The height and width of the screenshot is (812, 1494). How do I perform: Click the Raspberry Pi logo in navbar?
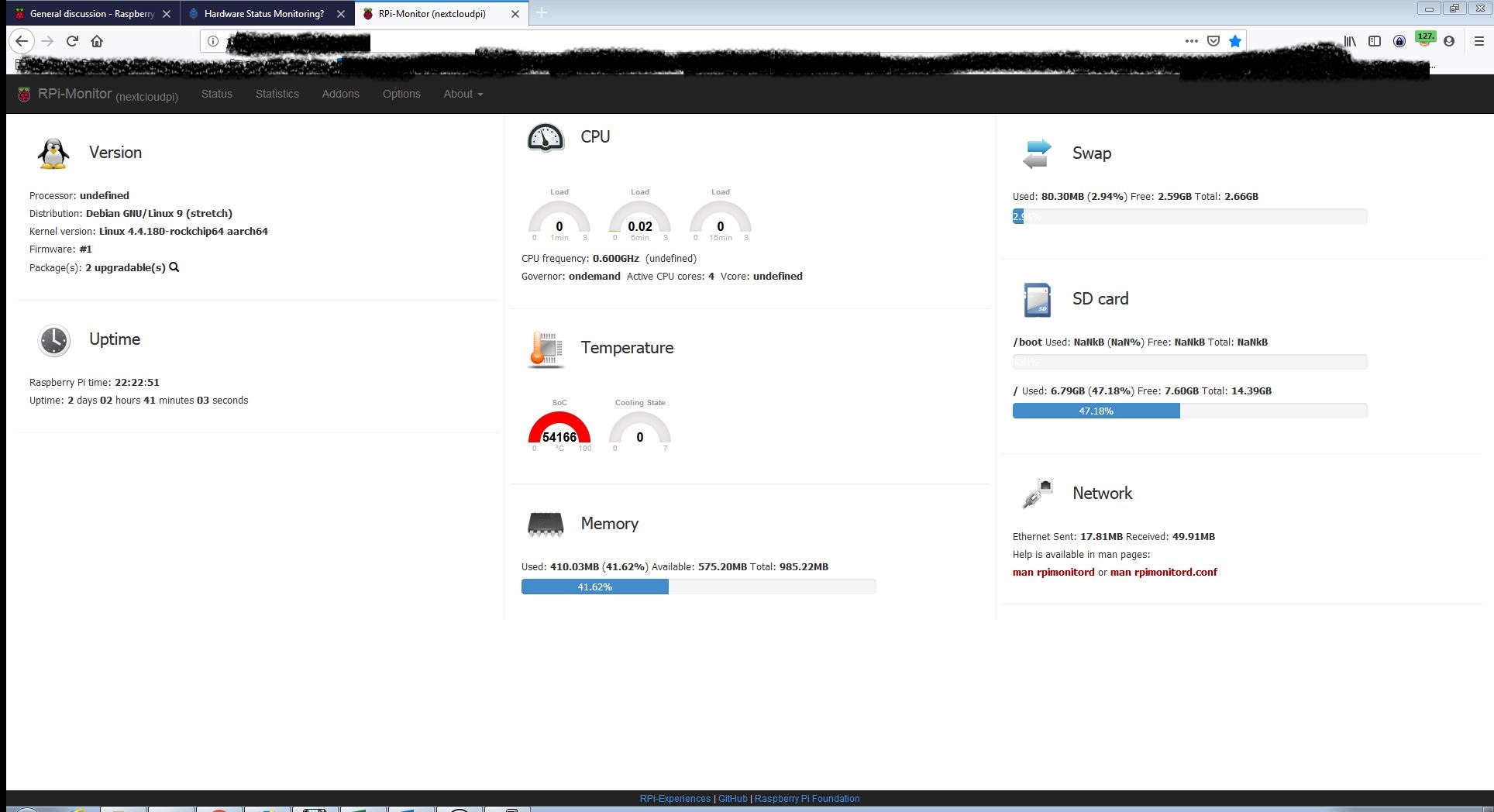24,94
